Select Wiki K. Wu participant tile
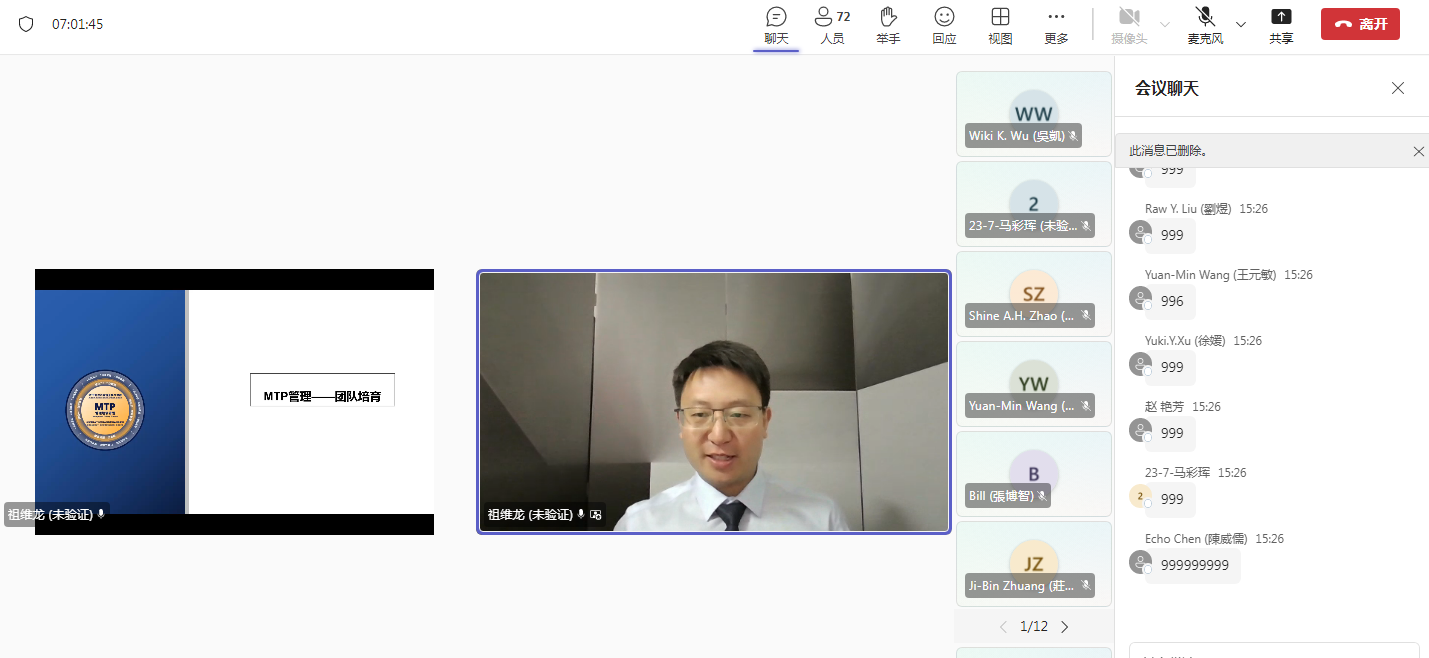Viewport: 1429px width, 658px height. (x=1033, y=115)
